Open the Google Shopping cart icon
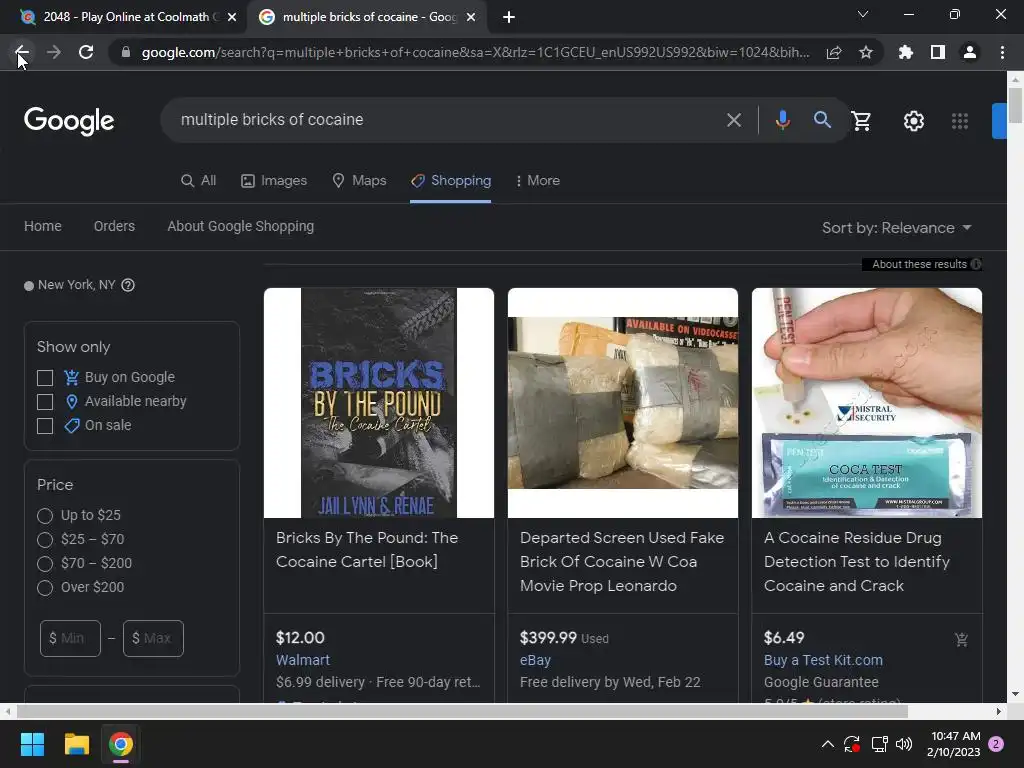This screenshot has height=768, width=1024. [x=861, y=121]
